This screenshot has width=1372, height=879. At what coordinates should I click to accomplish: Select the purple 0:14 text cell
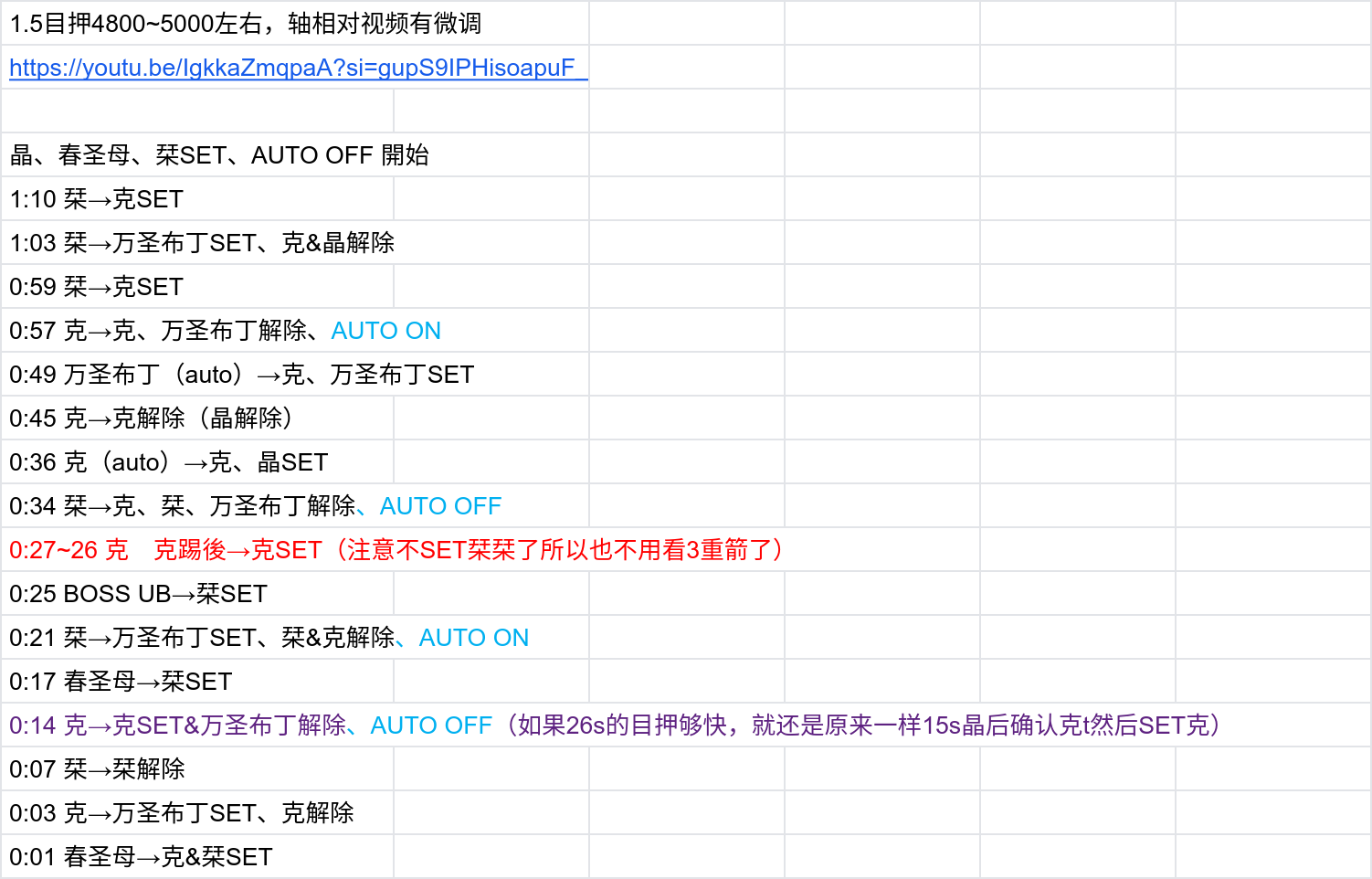pyautogui.click(x=614, y=725)
